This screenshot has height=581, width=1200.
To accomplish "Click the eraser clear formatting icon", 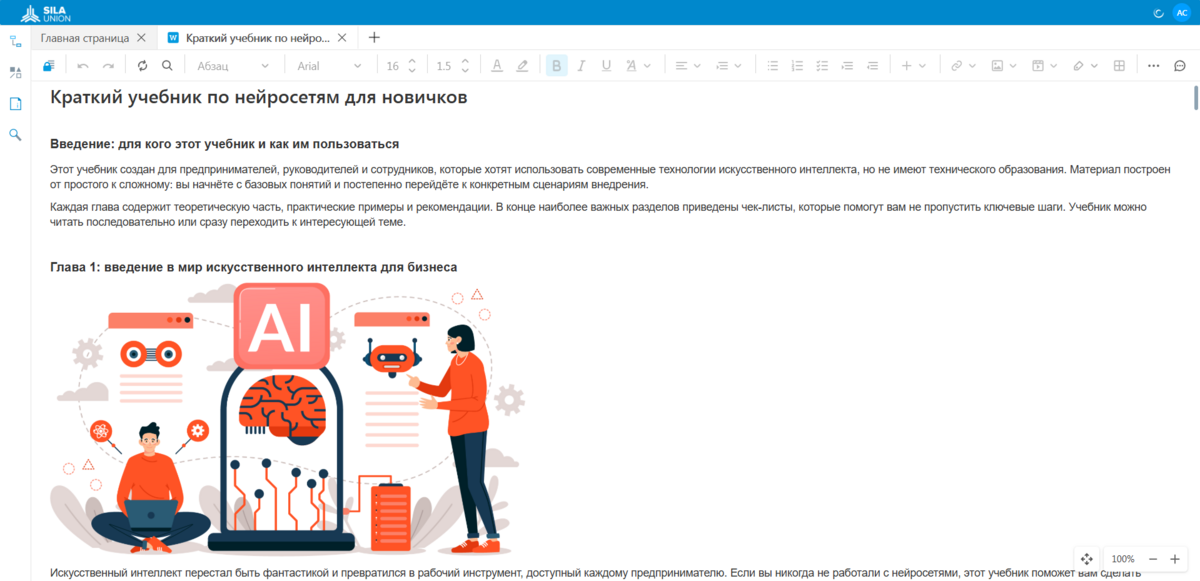I will coord(1078,66).
